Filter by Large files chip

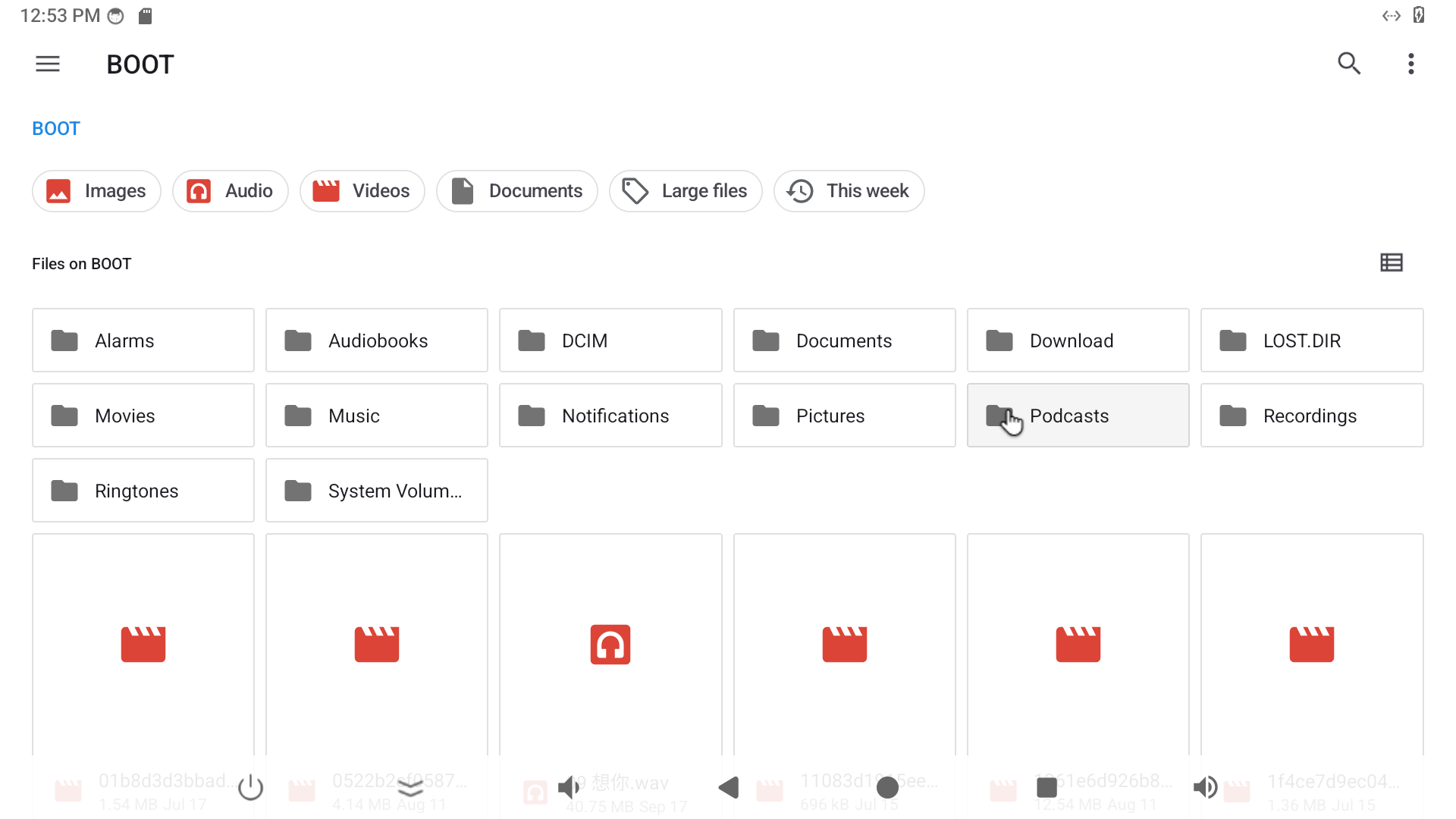(x=685, y=191)
